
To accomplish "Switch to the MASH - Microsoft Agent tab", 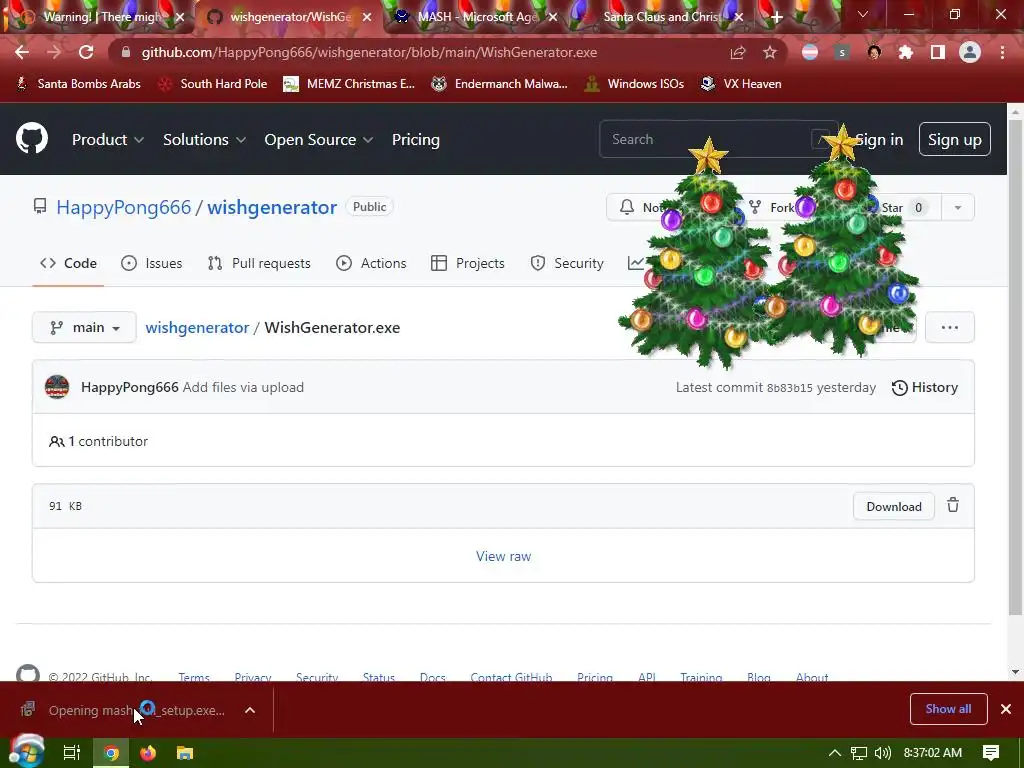I will coord(477,17).
